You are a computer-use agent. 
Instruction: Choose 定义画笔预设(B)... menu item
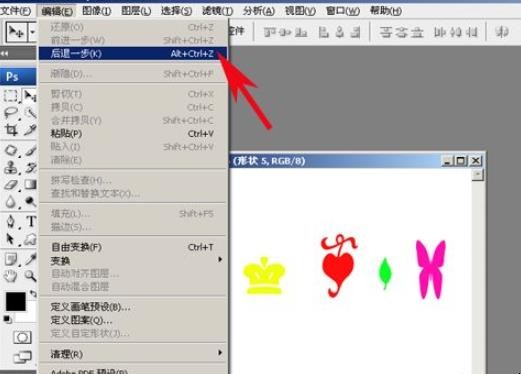133,307
